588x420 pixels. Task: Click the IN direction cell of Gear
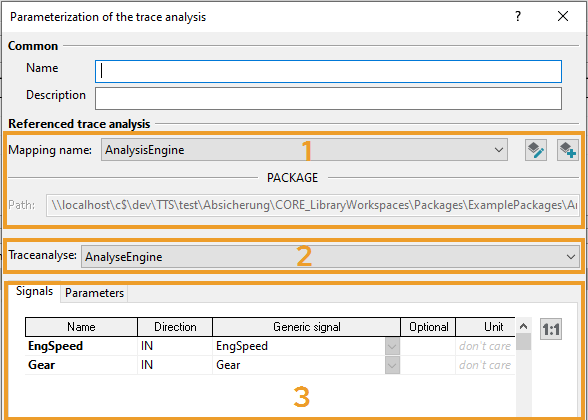(x=175, y=365)
